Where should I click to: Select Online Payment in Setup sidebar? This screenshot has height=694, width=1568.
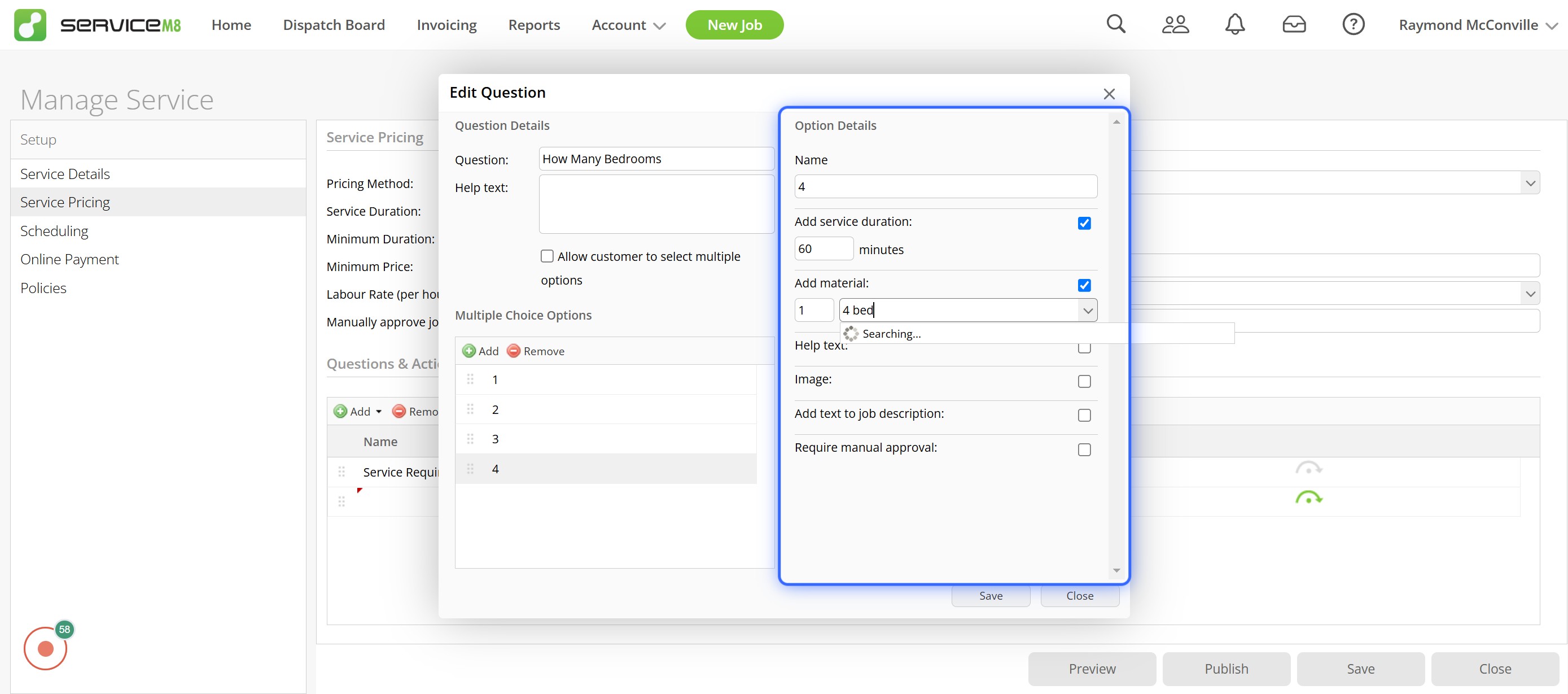pos(158,259)
